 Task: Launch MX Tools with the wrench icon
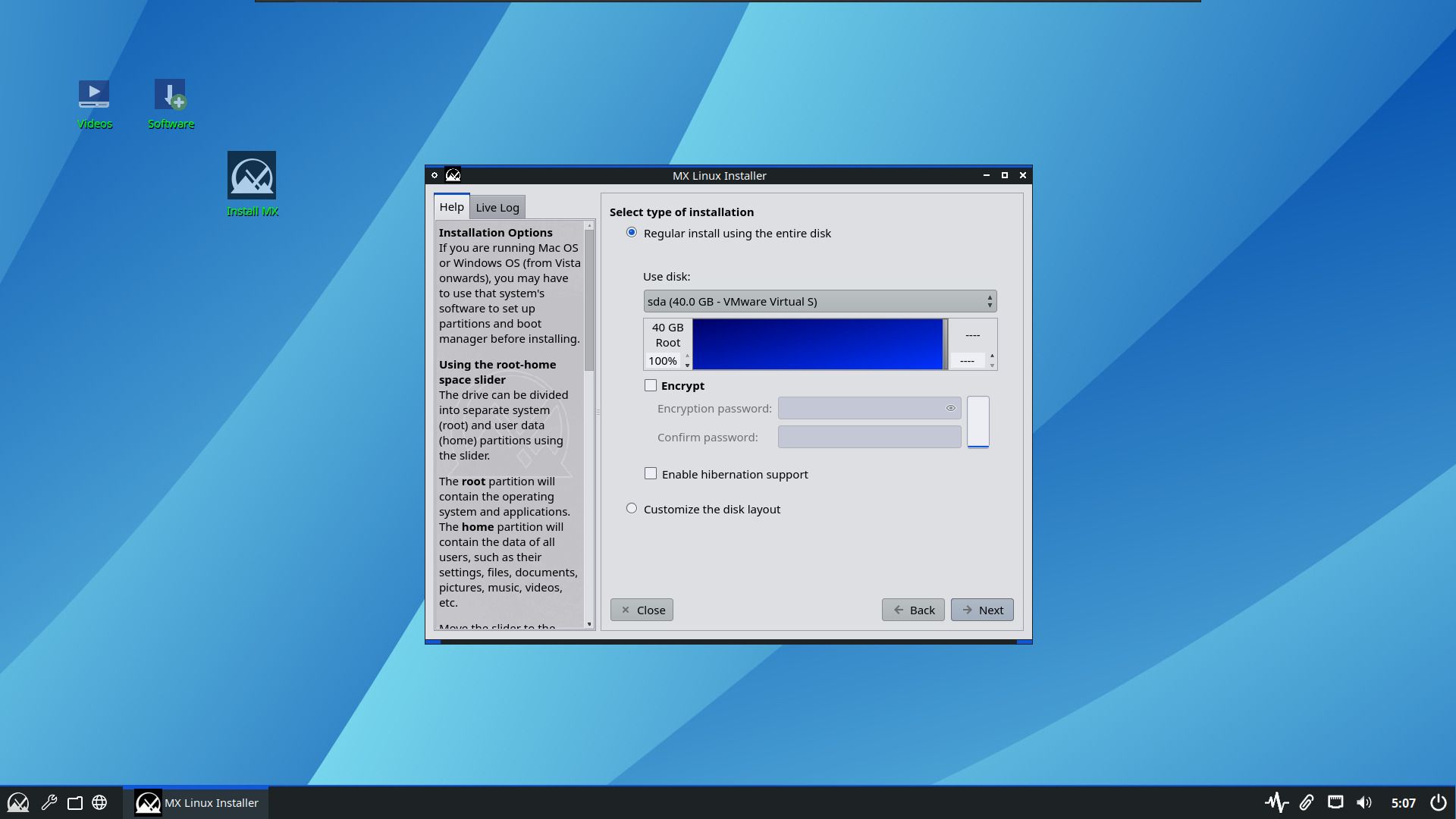(x=48, y=802)
